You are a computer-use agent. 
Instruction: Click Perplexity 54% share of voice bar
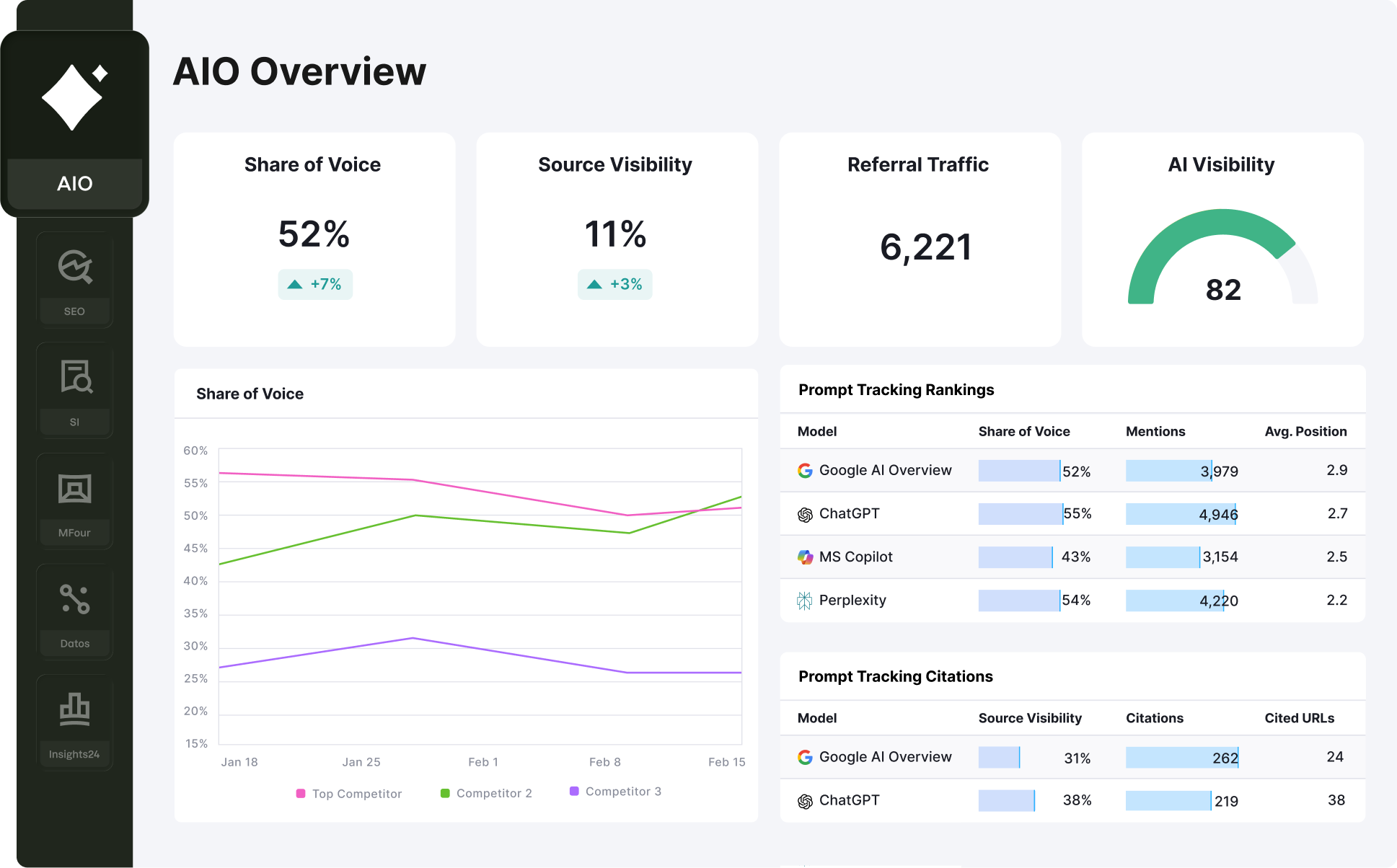[1019, 601]
